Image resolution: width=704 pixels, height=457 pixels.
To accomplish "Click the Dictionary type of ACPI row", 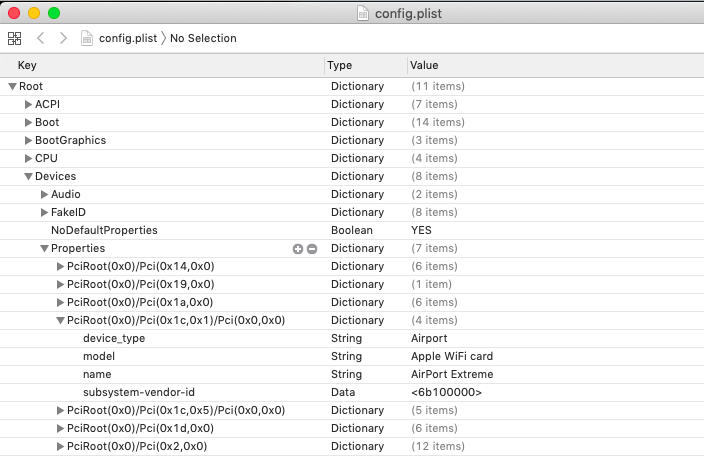I will (357, 104).
